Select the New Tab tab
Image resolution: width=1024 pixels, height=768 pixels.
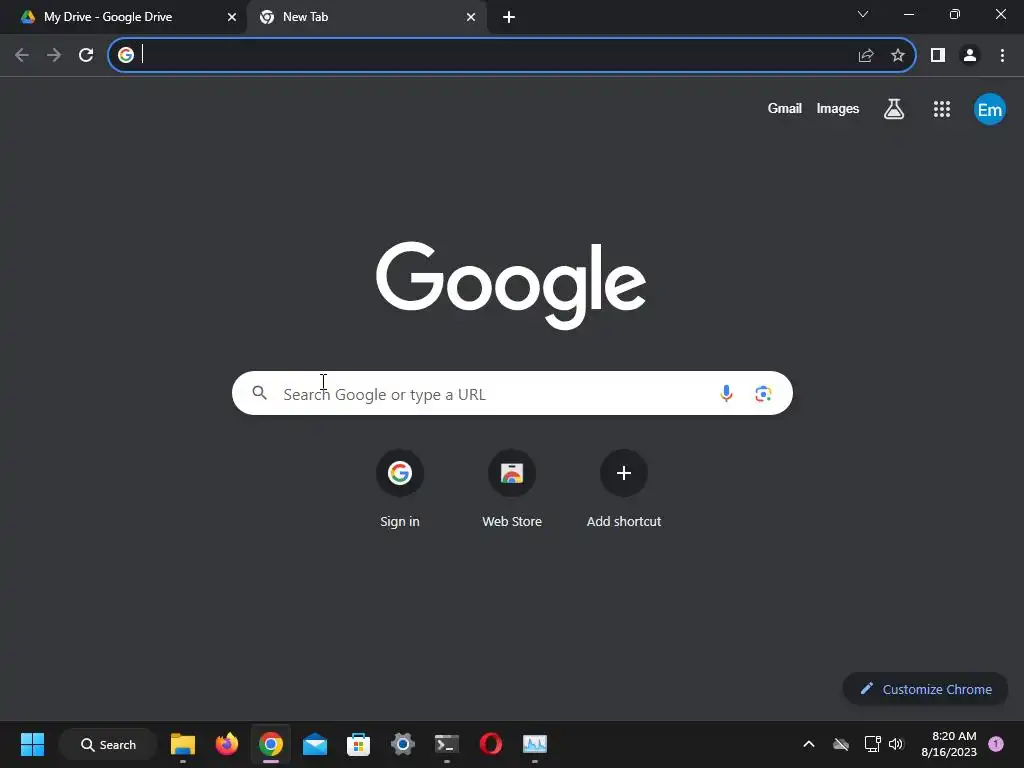click(x=366, y=17)
